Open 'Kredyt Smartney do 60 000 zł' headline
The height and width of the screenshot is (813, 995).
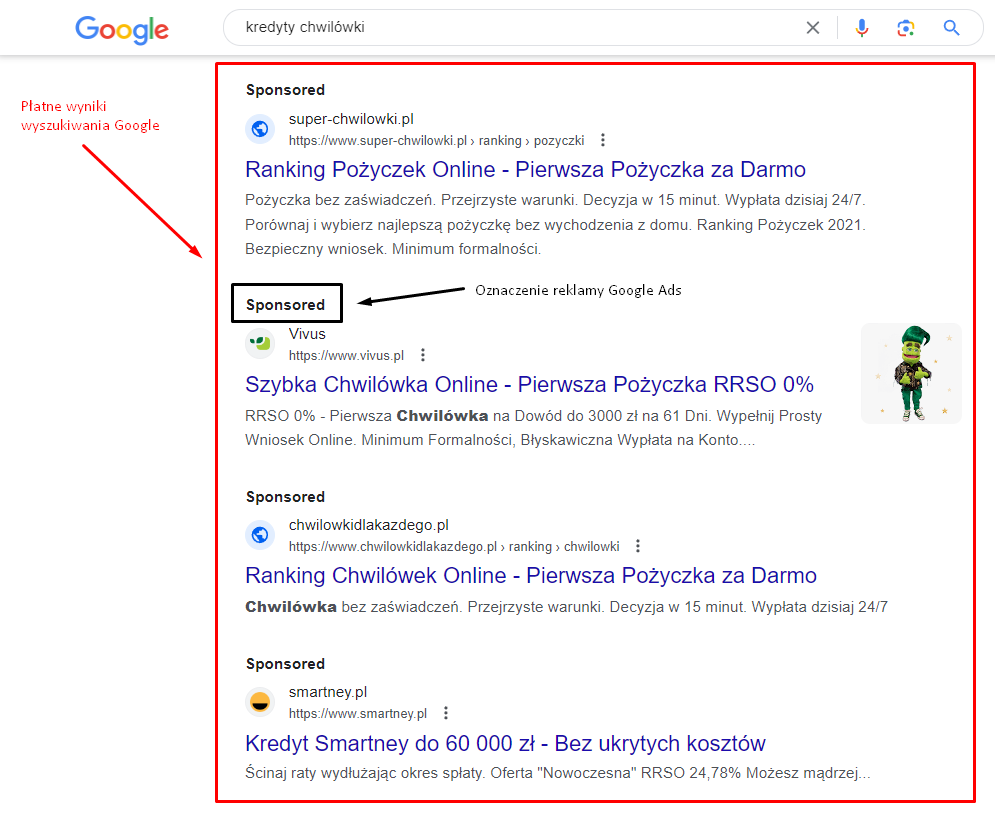click(x=506, y=743)
